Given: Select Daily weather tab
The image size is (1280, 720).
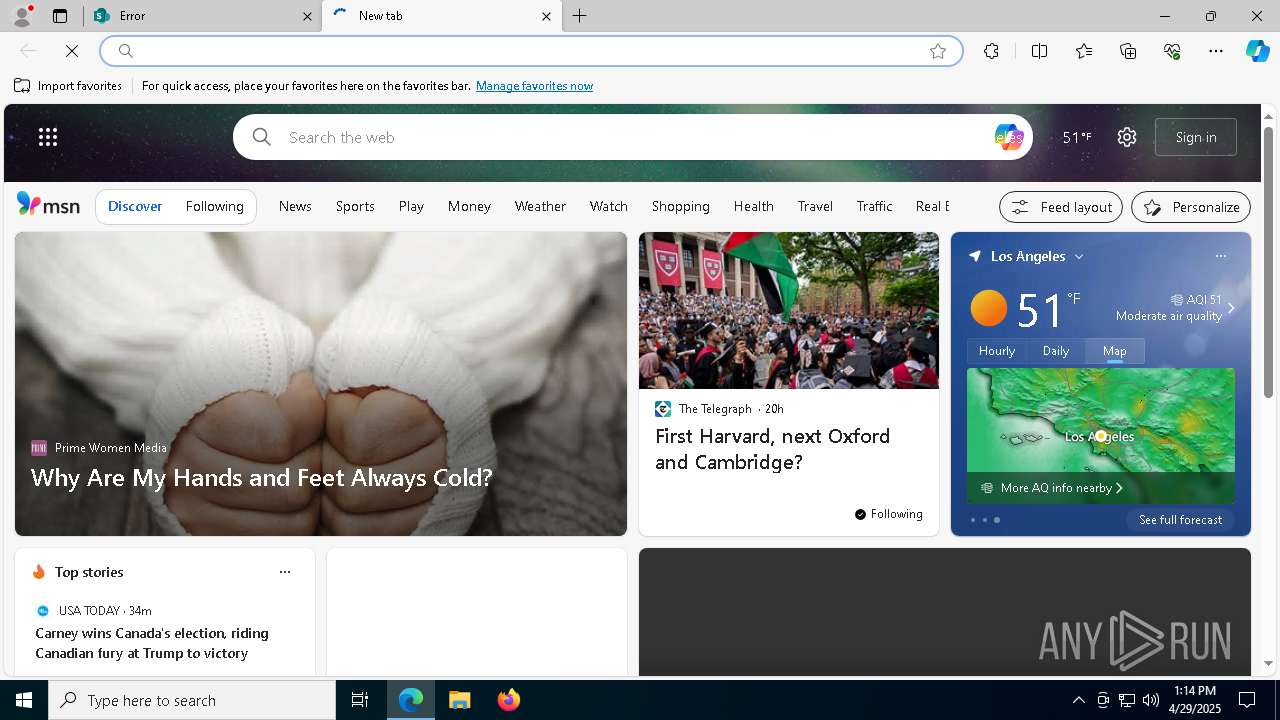Looking at the screenshot, I should [1056, 351].
